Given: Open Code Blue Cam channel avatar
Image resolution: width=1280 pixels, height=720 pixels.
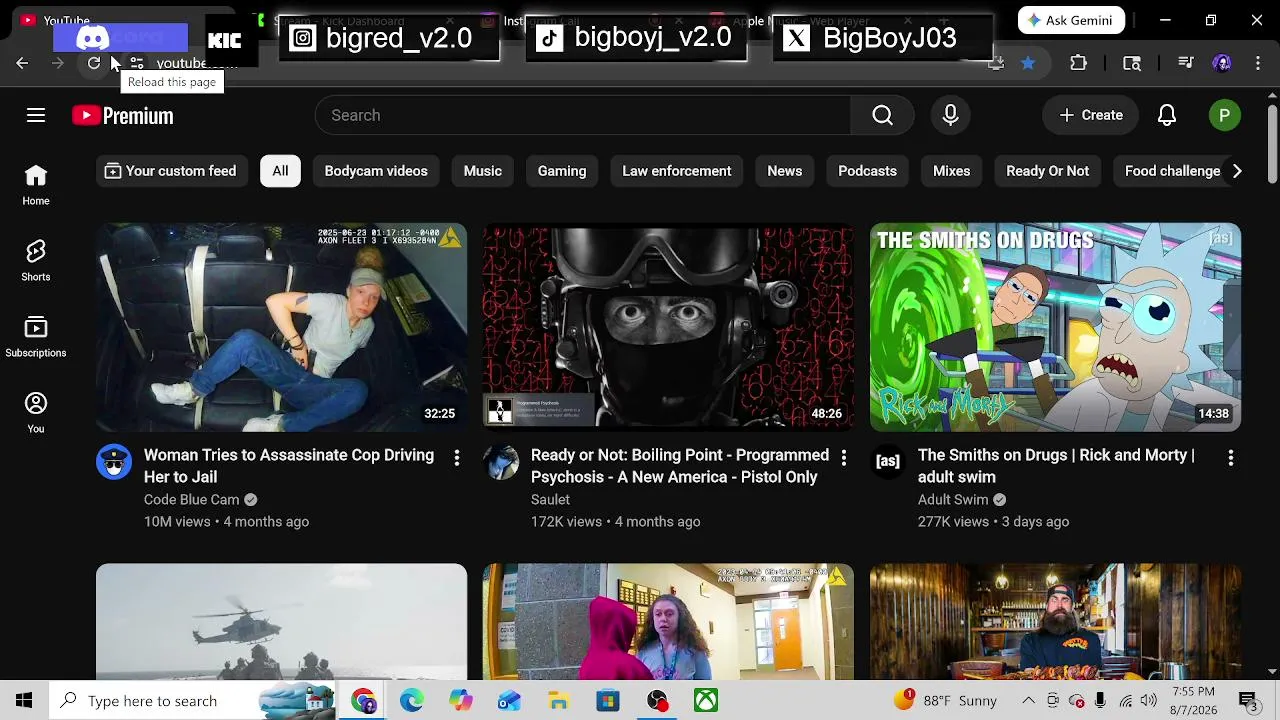Looking at the screenshot, I should [x=114, y=462].
